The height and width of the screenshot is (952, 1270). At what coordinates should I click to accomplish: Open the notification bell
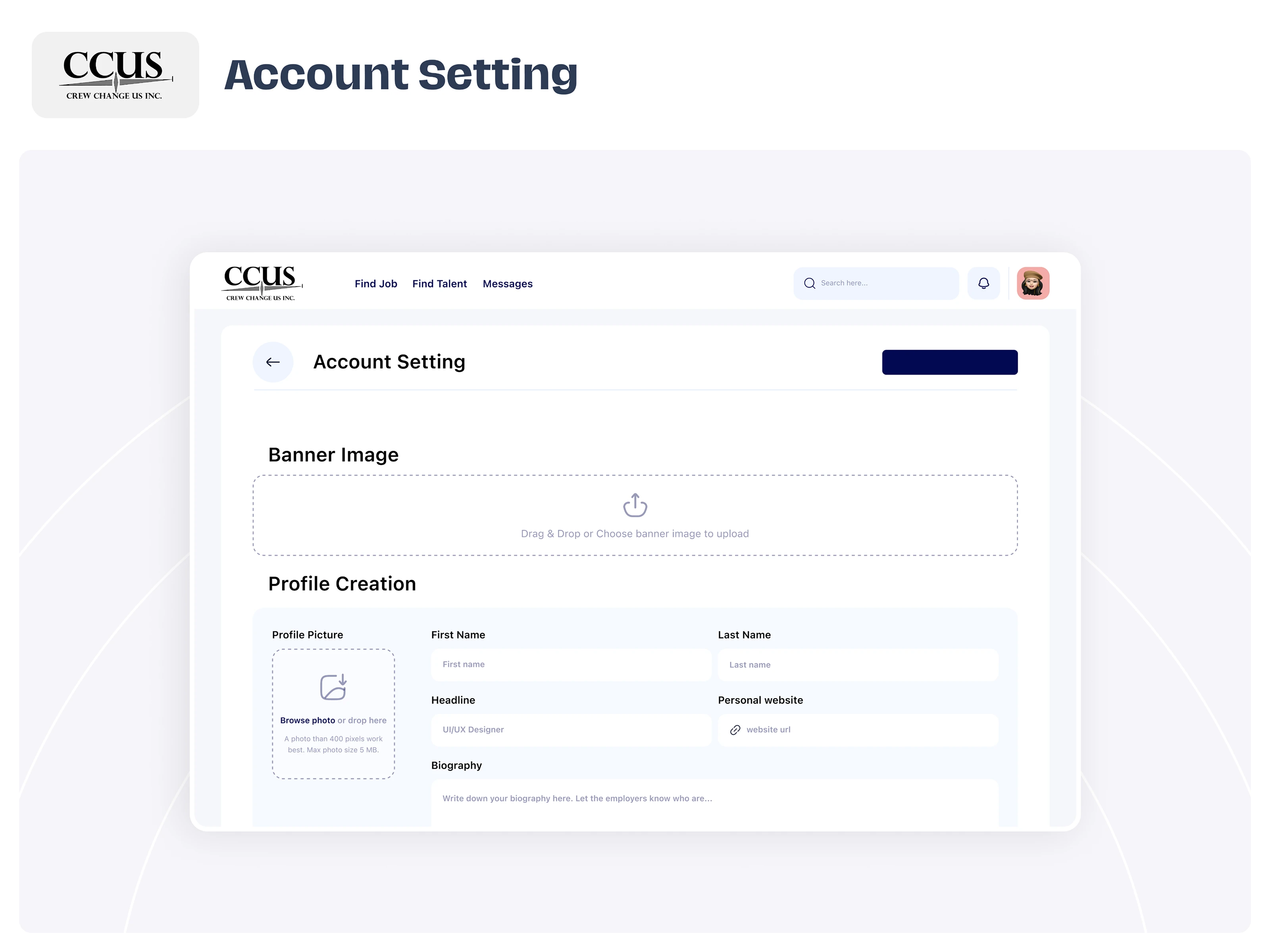coord(983,284)
